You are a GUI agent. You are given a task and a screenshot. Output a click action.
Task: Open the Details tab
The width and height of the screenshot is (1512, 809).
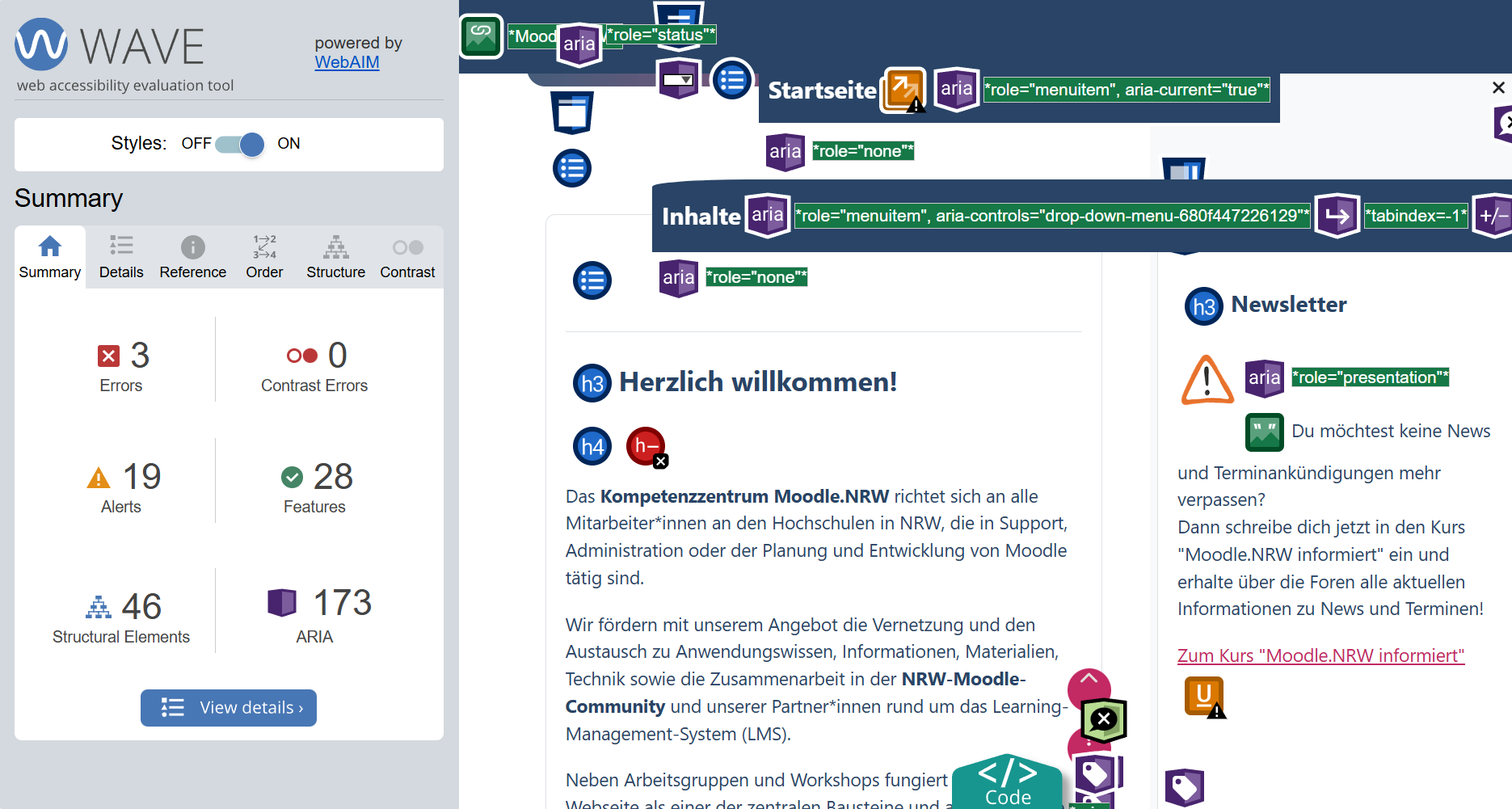121,257
